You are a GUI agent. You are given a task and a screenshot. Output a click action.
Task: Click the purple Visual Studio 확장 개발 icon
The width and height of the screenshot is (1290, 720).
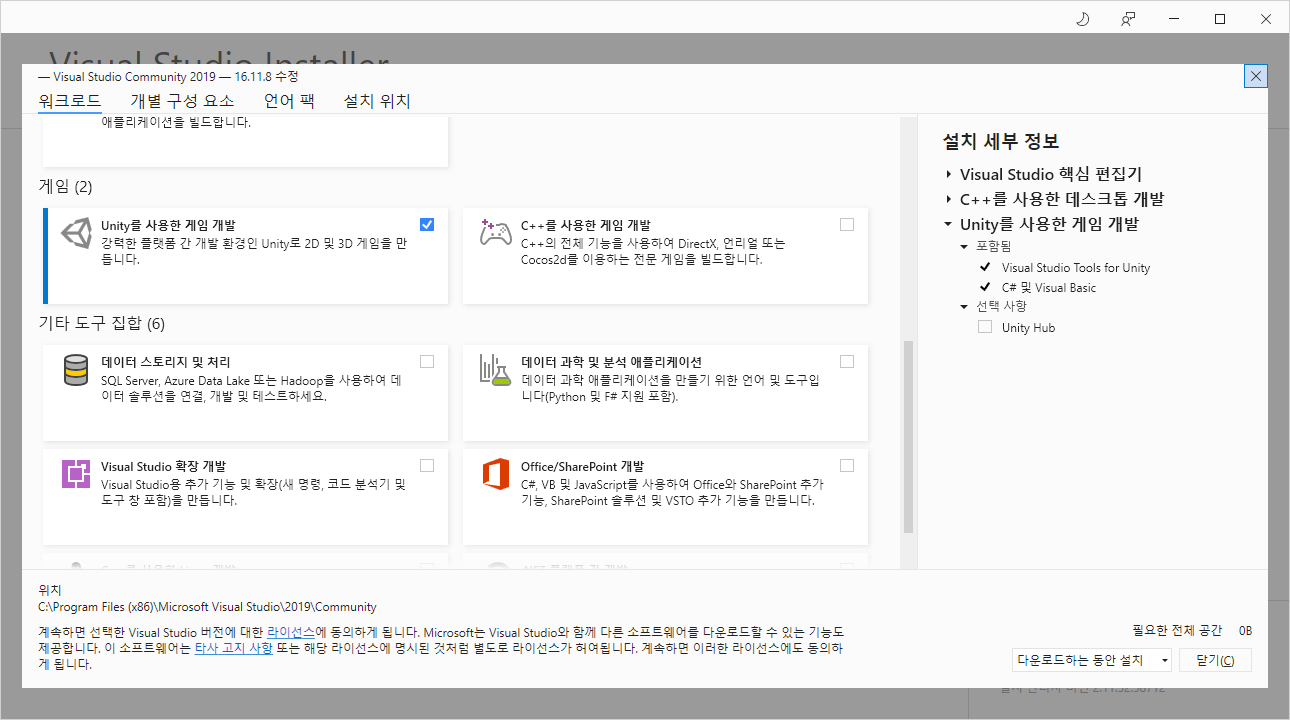pos(76,474)
